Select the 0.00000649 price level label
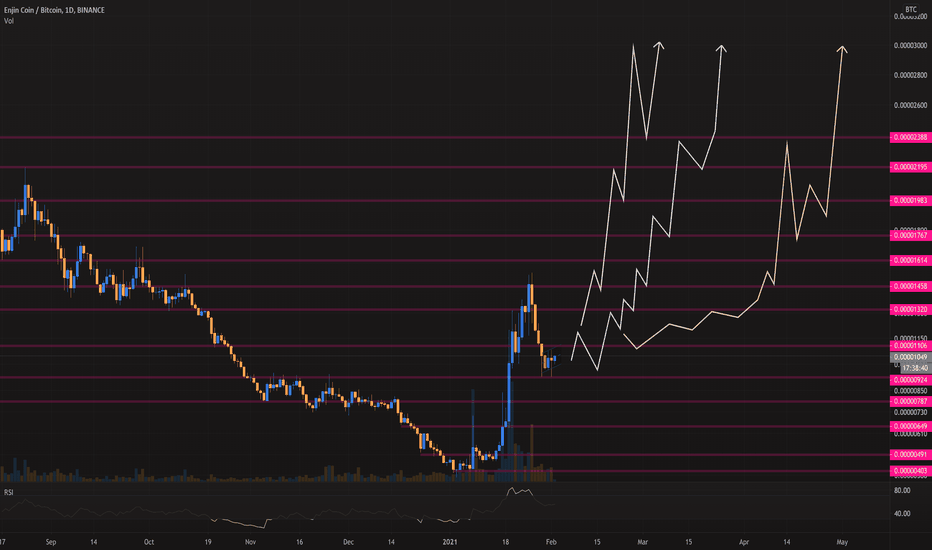932x550 pixels. click(x=909, y=426)
